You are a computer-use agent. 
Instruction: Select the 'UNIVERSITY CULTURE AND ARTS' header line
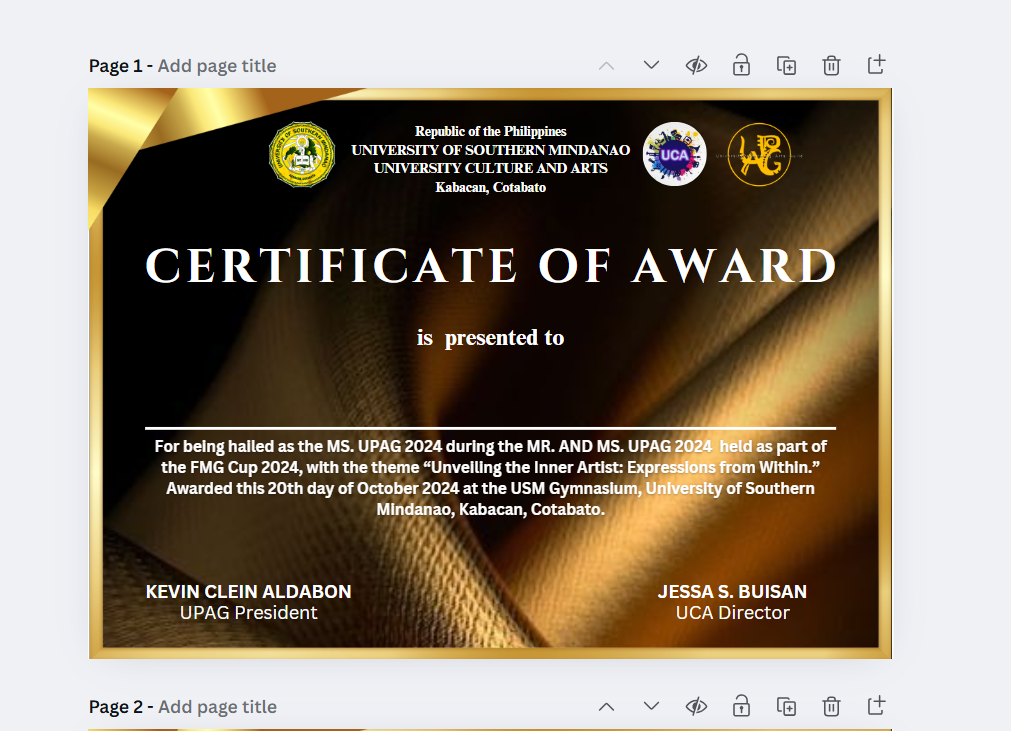(491, 169)
